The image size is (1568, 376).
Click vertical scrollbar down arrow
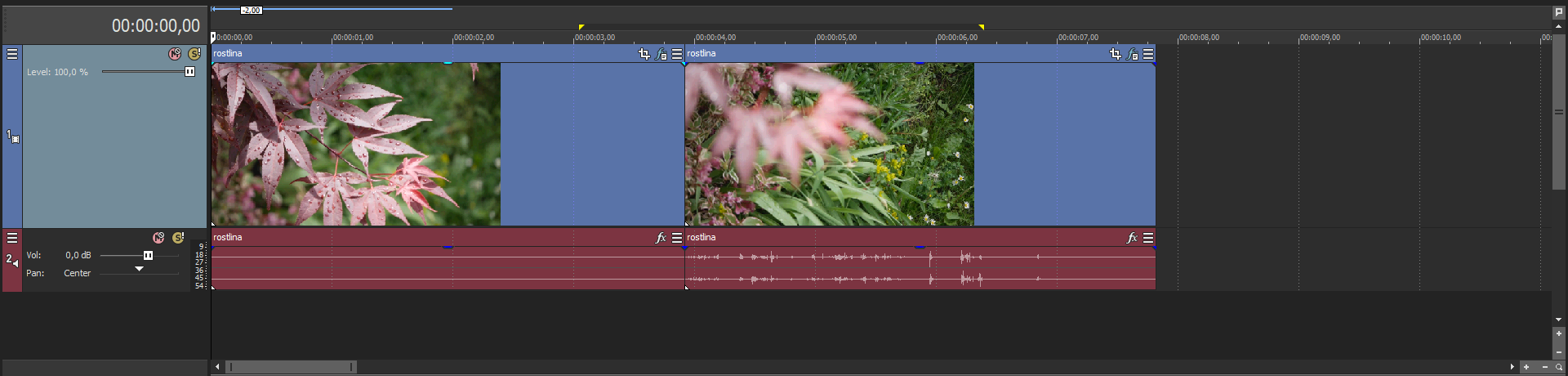(x=1559, y=320)
